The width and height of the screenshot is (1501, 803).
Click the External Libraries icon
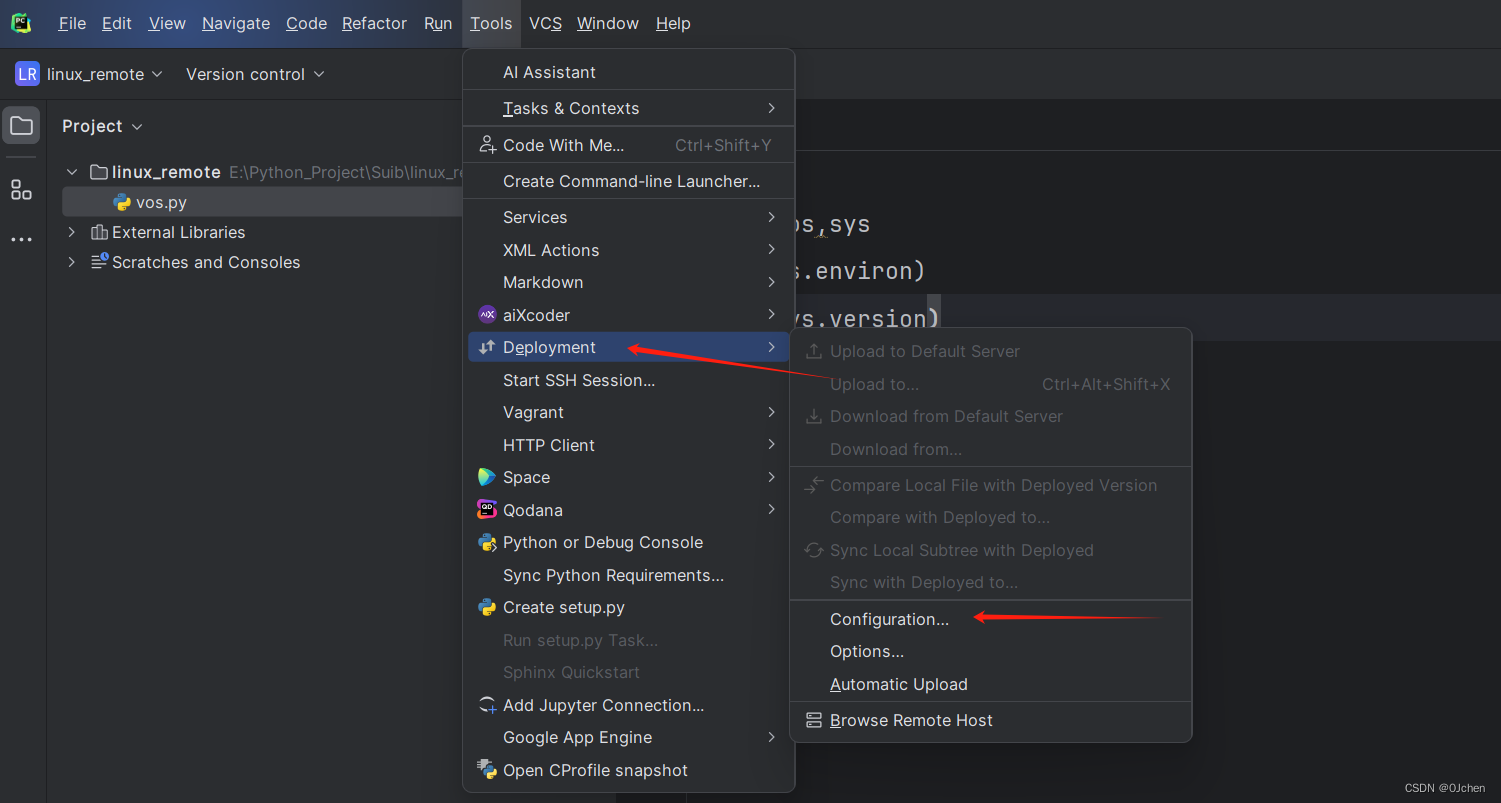[x=99, y=232]
